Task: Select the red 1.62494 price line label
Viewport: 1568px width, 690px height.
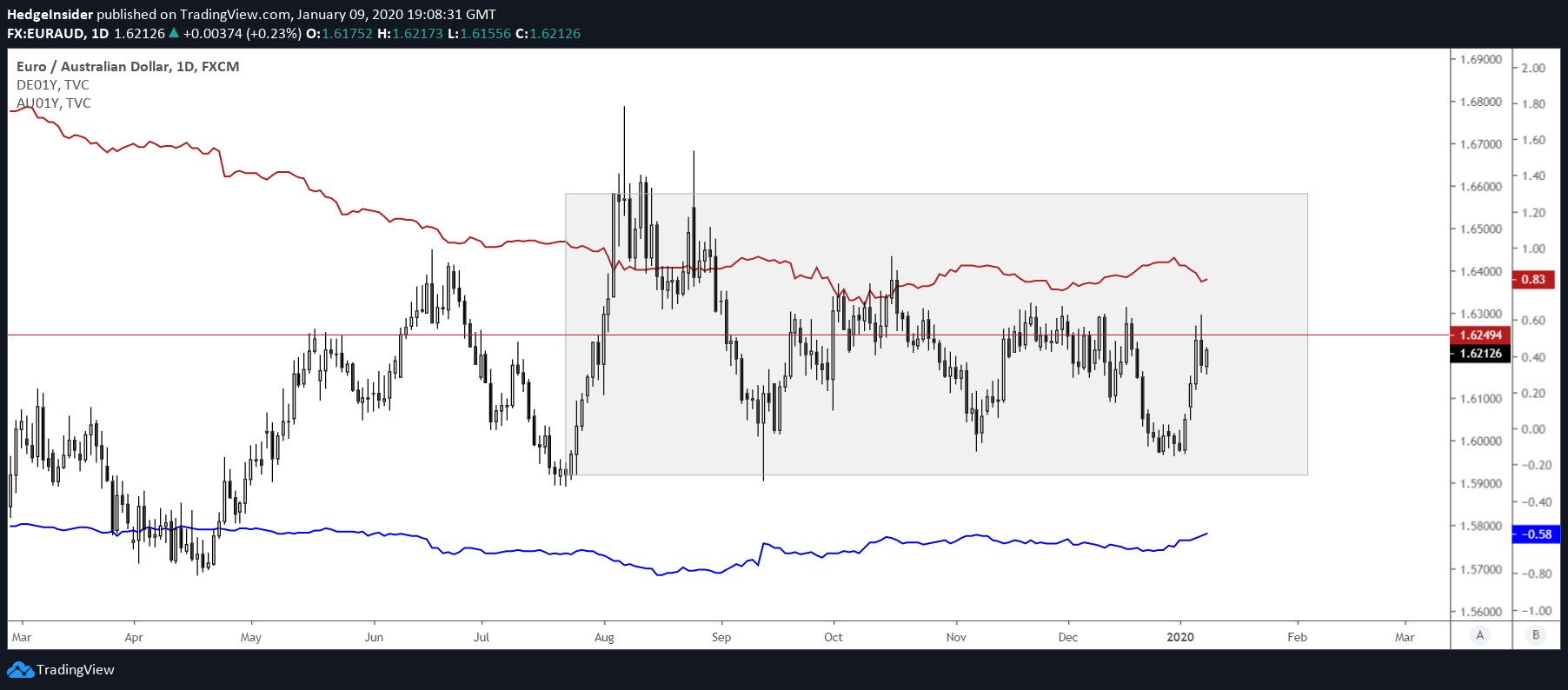Action: (1480, 335)
